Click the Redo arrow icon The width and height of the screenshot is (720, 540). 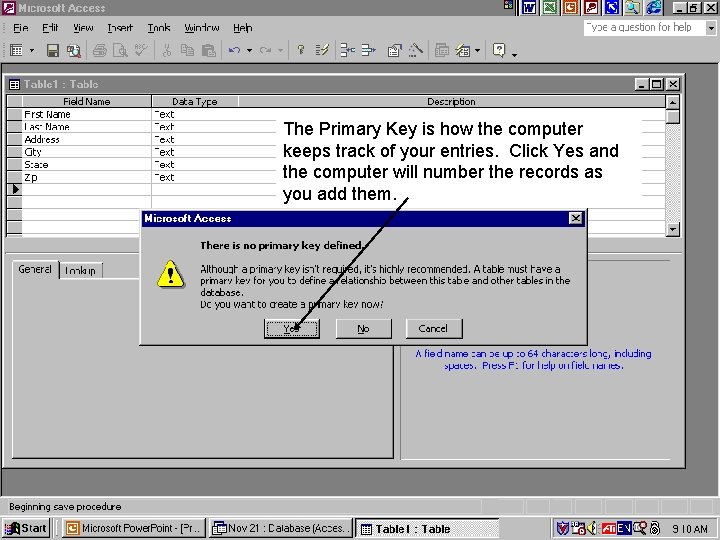(265, 50)
